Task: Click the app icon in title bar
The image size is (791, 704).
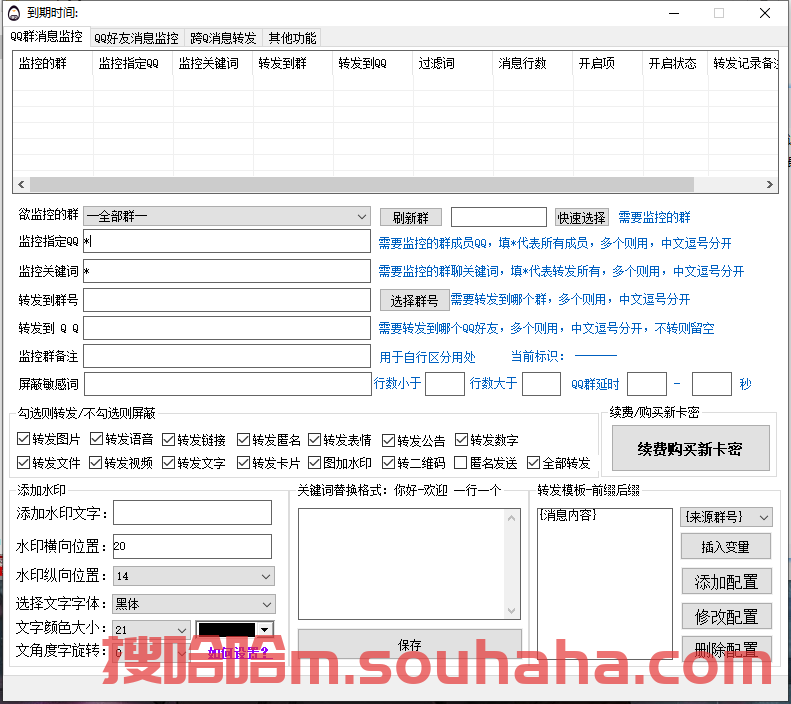Action: click(x=12, y=13)
